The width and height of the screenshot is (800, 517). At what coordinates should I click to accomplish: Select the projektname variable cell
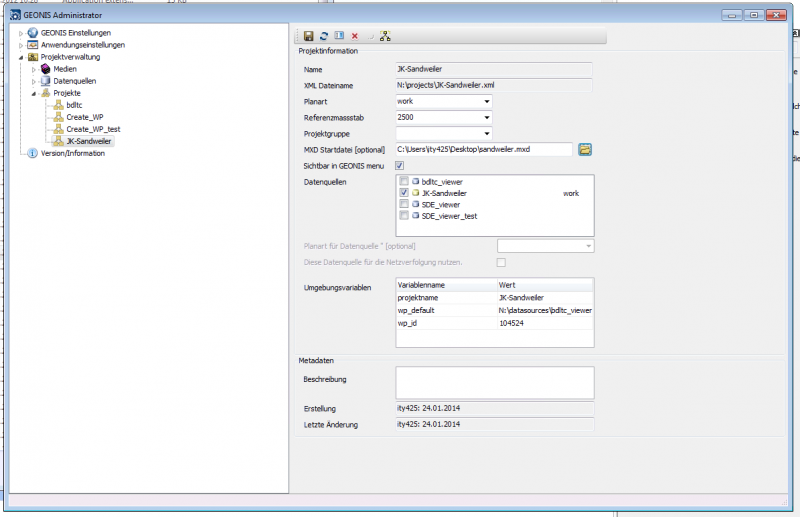[x=446, y=298]
